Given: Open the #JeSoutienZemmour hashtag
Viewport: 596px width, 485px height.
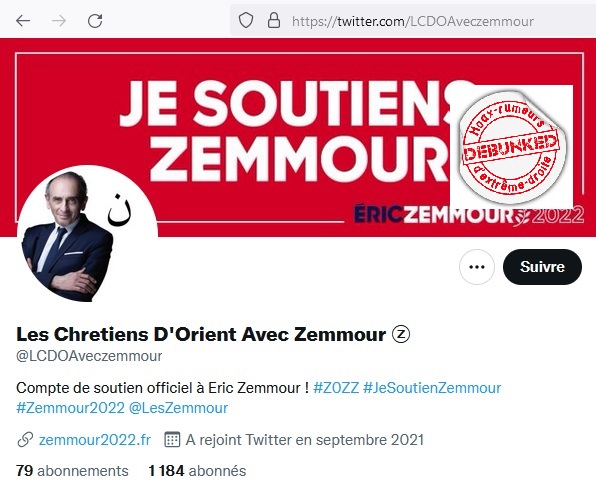Looking at the screenshot, I should [x=432, y=388].
